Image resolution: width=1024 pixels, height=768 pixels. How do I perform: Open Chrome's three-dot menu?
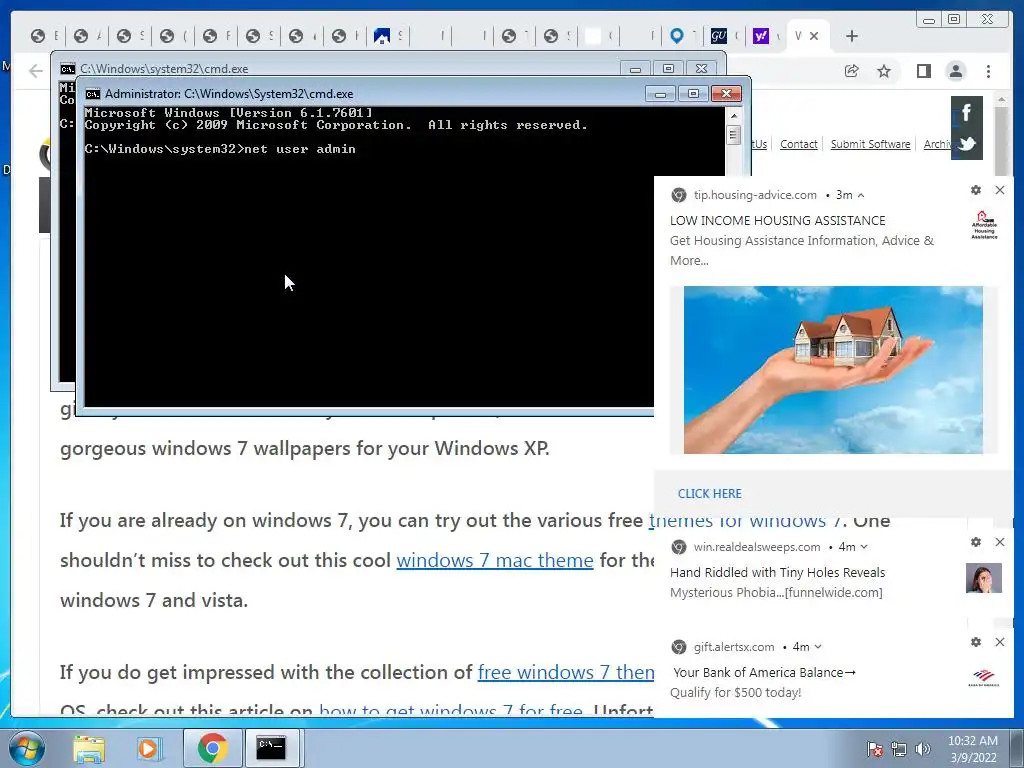click(988, 71)
